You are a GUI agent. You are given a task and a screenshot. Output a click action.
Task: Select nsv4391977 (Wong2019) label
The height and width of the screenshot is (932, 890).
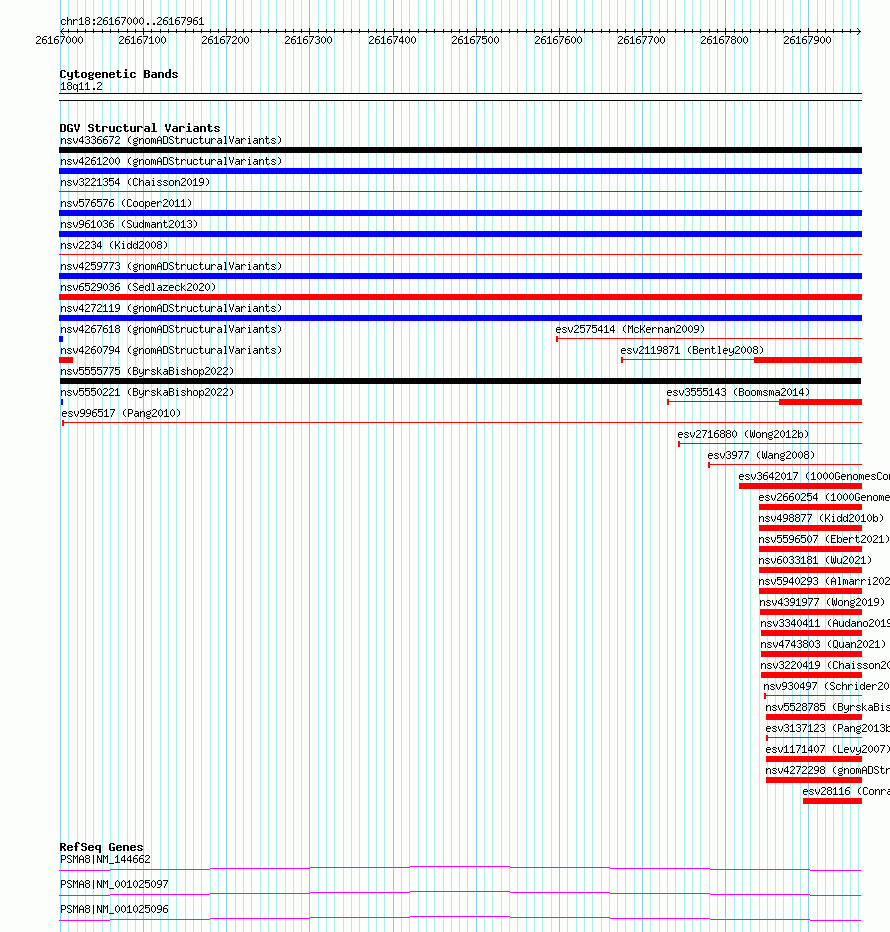click(822, 602)
